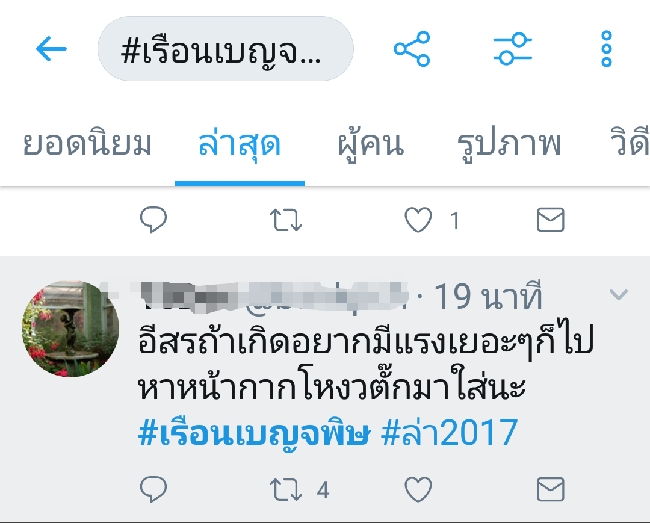
Task: Retweet the tweet with 4 retweets
Action: click(286, 489)
